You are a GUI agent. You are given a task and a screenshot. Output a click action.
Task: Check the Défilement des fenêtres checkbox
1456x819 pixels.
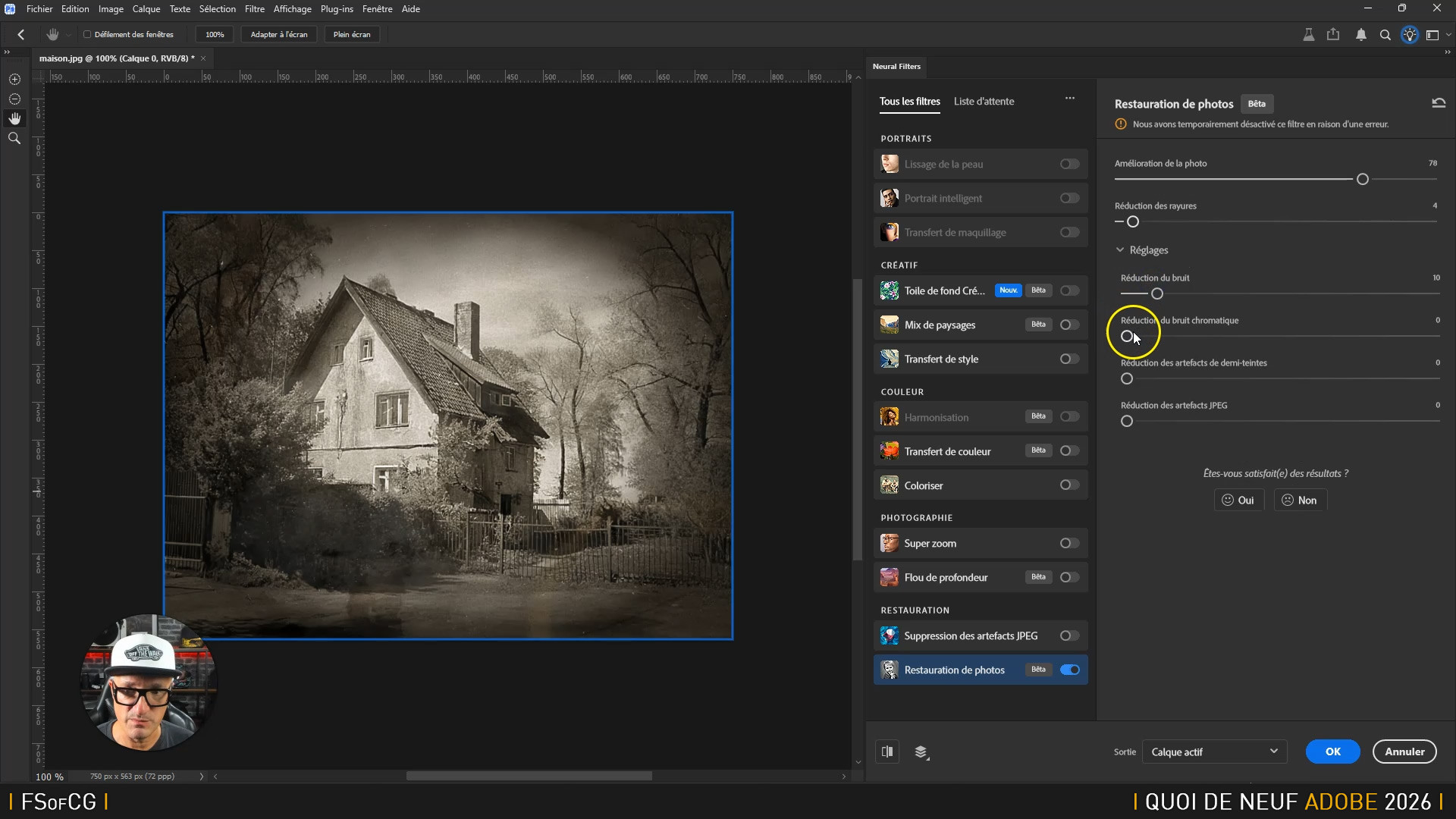(x=87, y=35)
